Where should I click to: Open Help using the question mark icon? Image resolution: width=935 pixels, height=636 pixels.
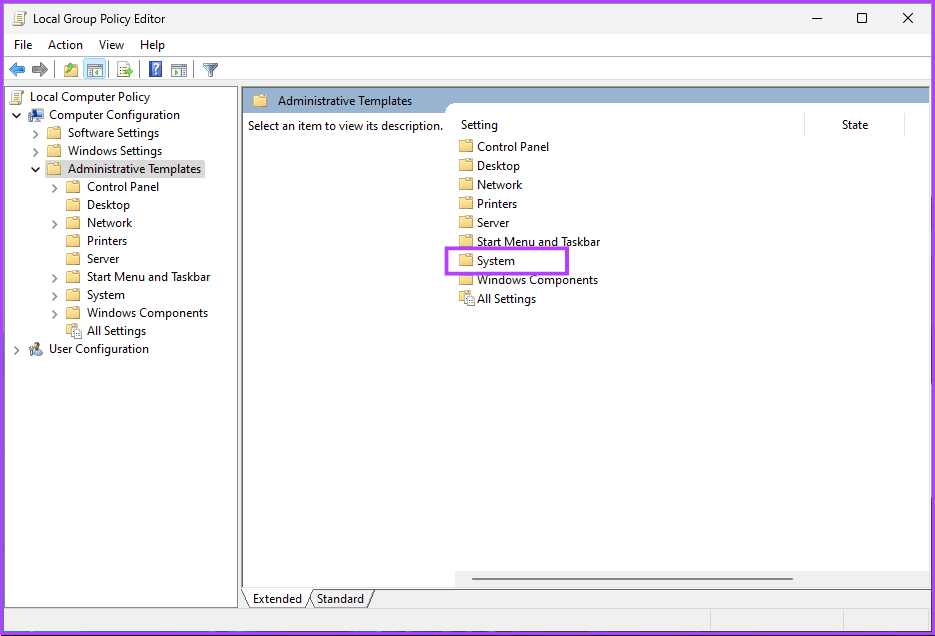tap(155, 68)
